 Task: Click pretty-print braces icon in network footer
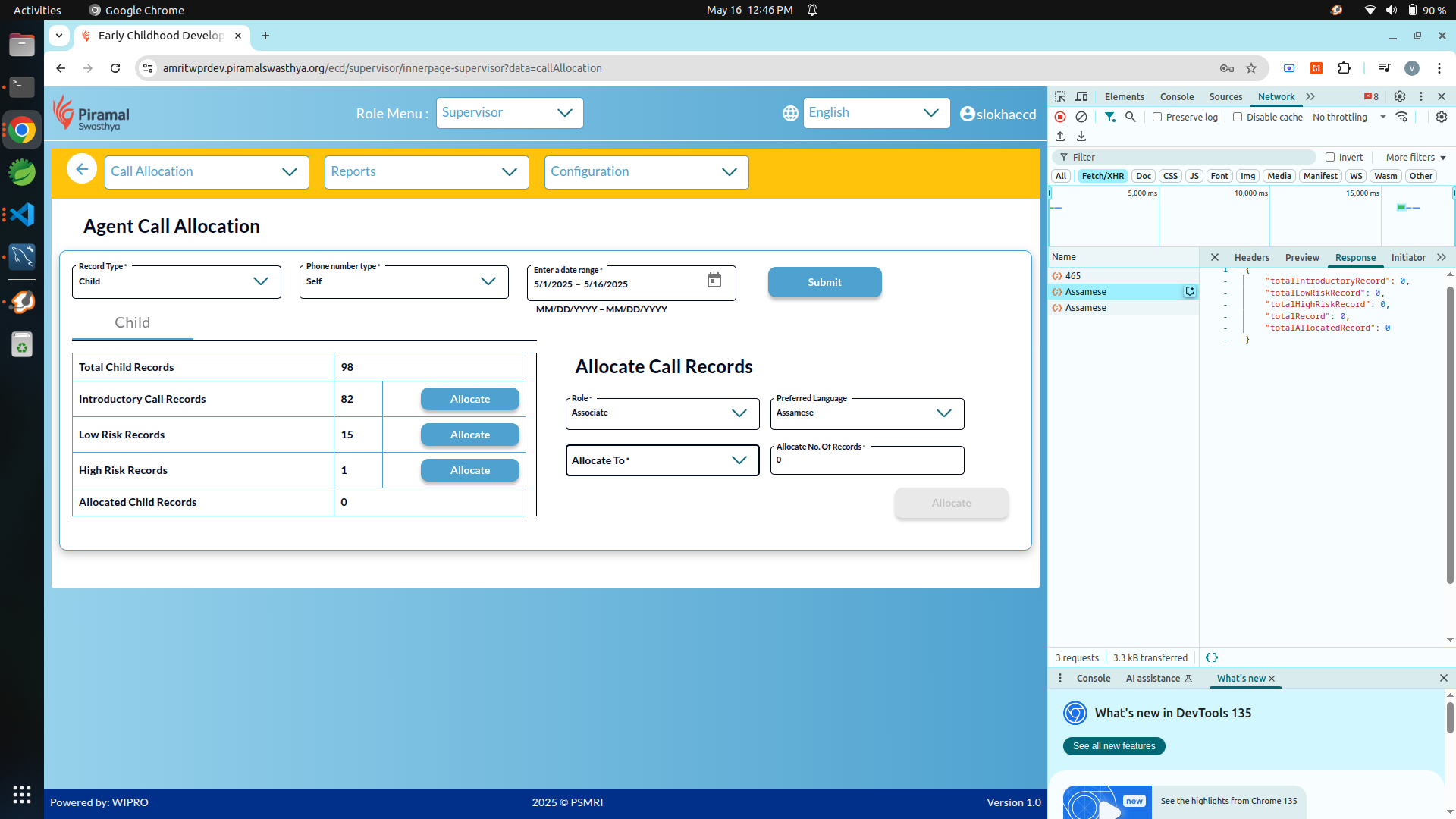(1212, 657)
